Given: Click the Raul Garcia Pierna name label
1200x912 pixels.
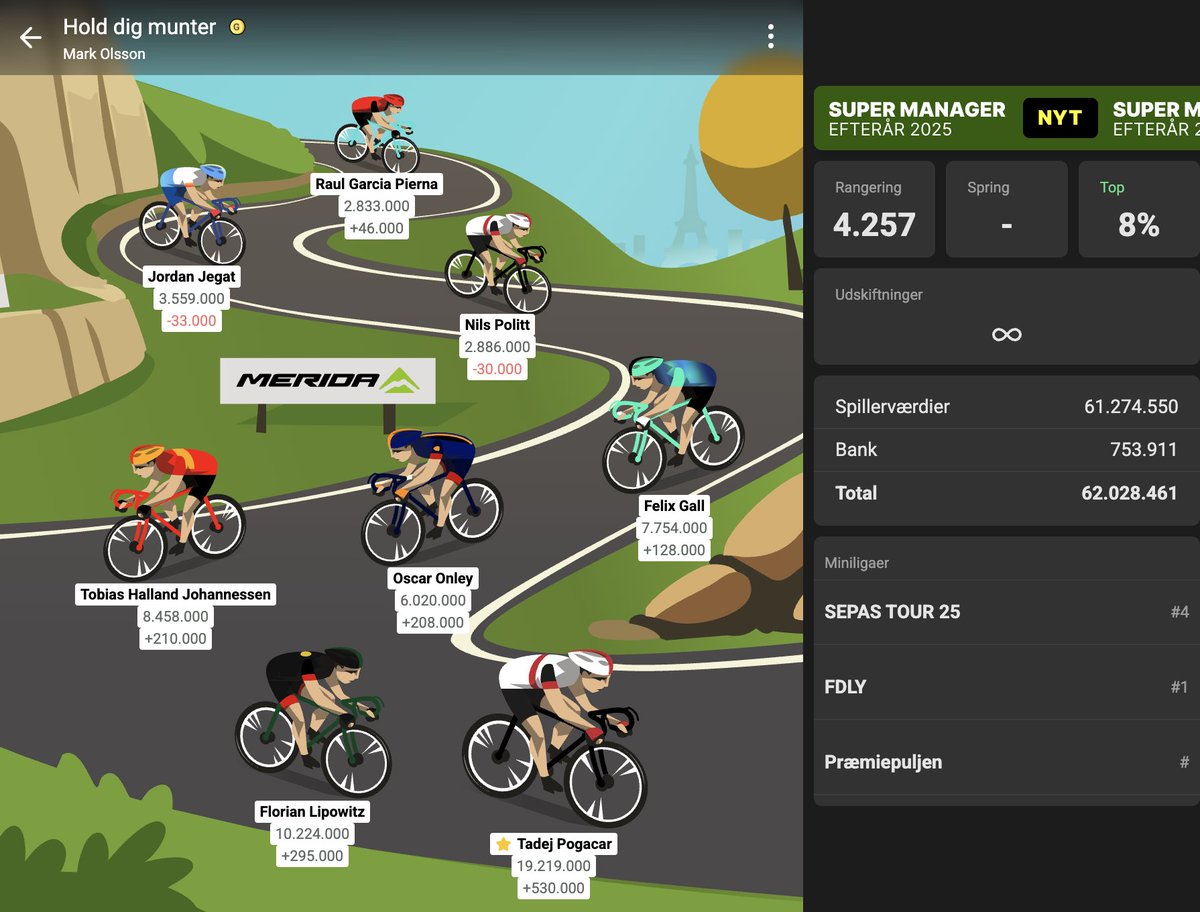Looking at the screenshot, I should pyautogui.click(x=376, y=184).
